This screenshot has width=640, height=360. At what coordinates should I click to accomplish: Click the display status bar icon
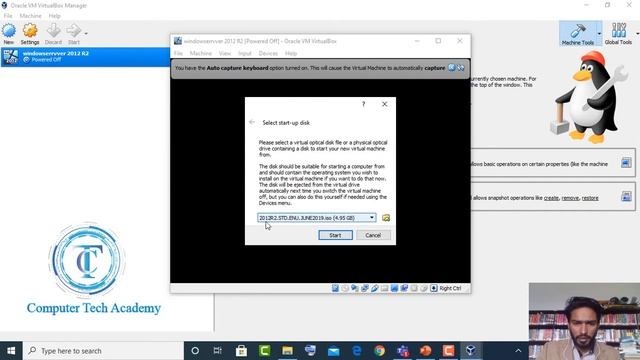point(394,288)
